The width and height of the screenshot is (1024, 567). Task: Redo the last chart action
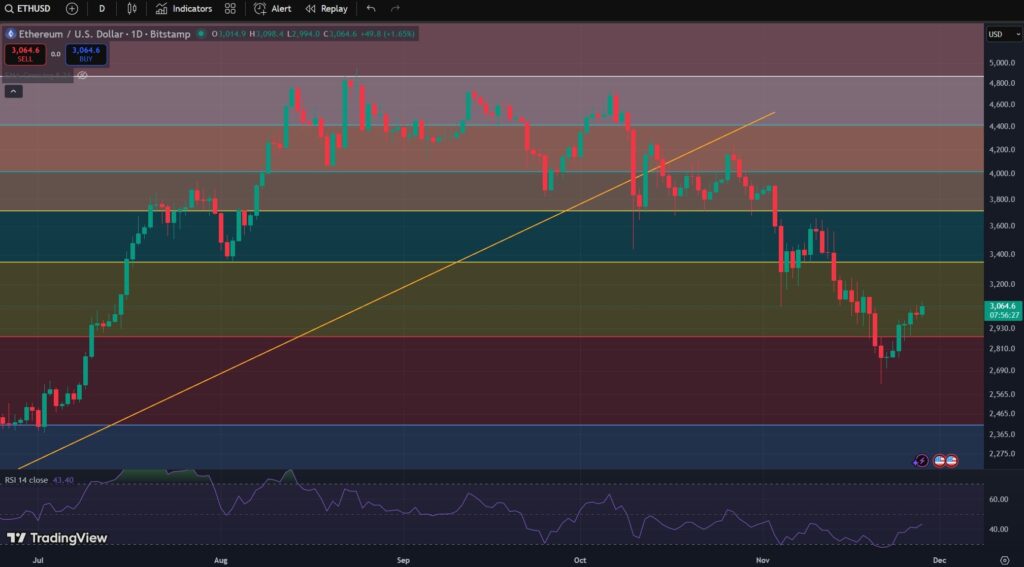click(x=394, y=9)
